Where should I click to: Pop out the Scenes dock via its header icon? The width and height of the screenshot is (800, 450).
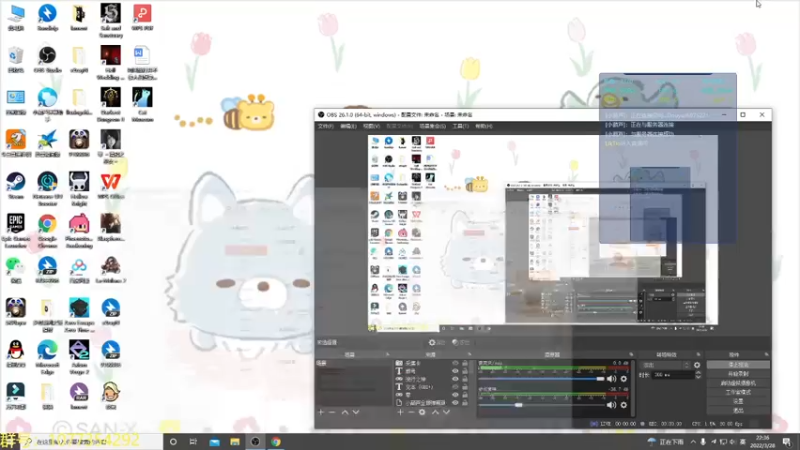point(387,354)
